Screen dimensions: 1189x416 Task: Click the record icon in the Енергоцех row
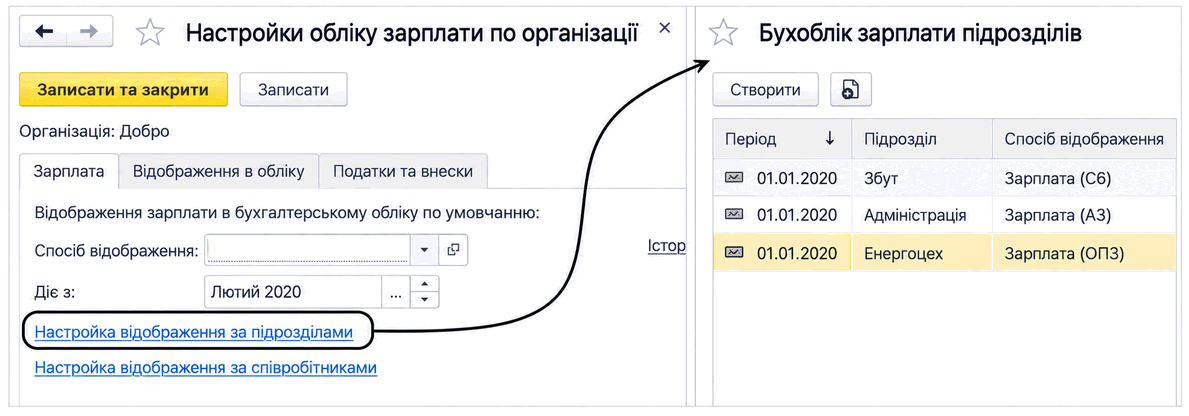click(733, 253)
